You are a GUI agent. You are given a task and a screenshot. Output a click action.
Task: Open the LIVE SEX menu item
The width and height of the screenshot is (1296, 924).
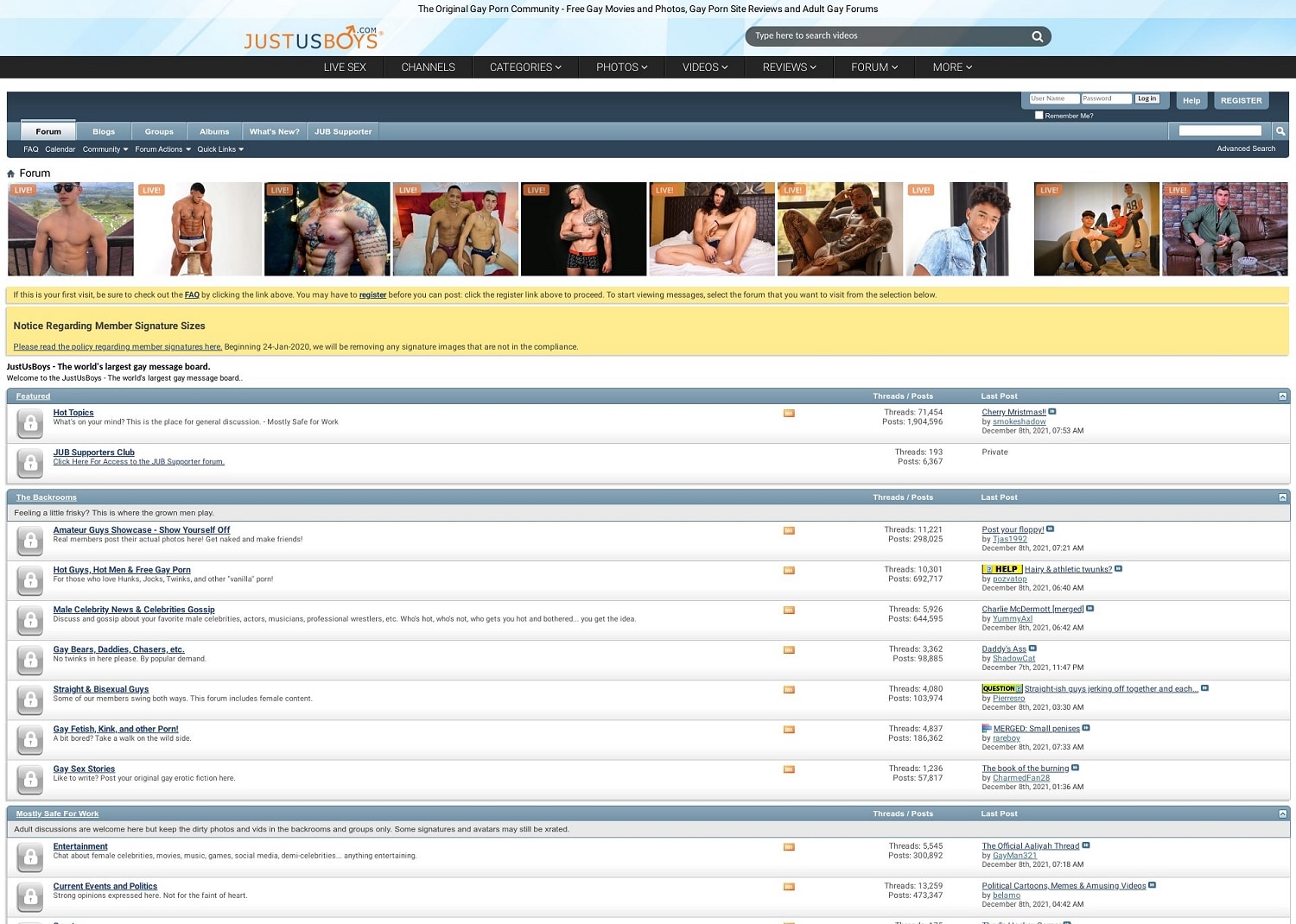345,67
